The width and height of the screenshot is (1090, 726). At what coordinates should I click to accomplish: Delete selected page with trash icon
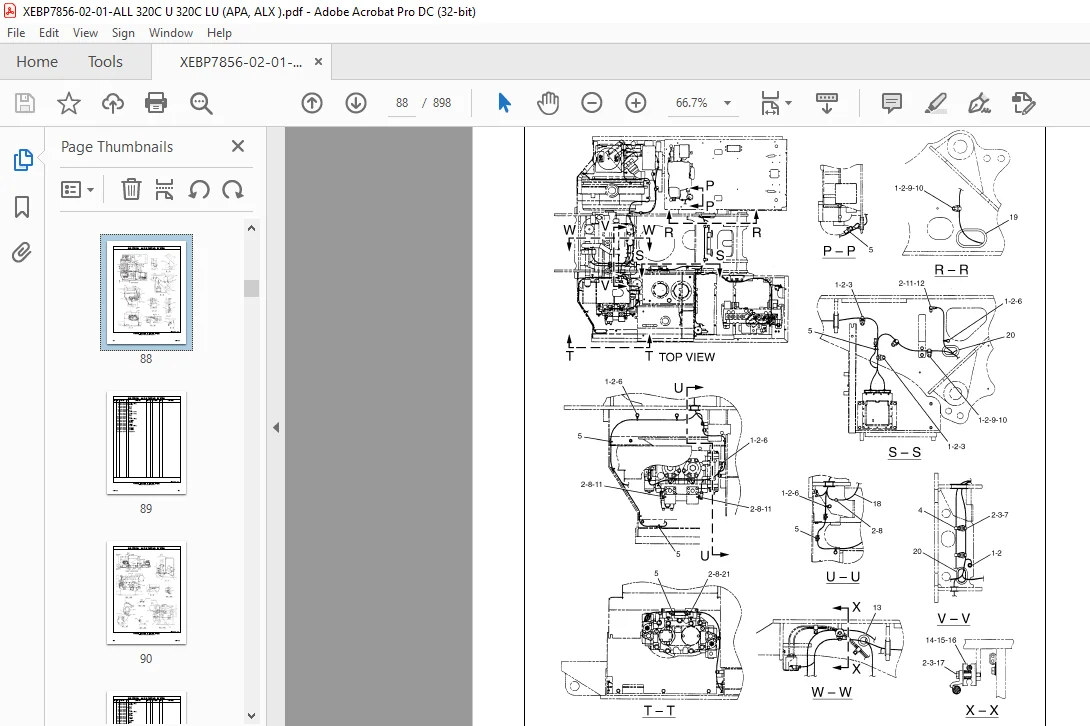(x=131, y=189)
